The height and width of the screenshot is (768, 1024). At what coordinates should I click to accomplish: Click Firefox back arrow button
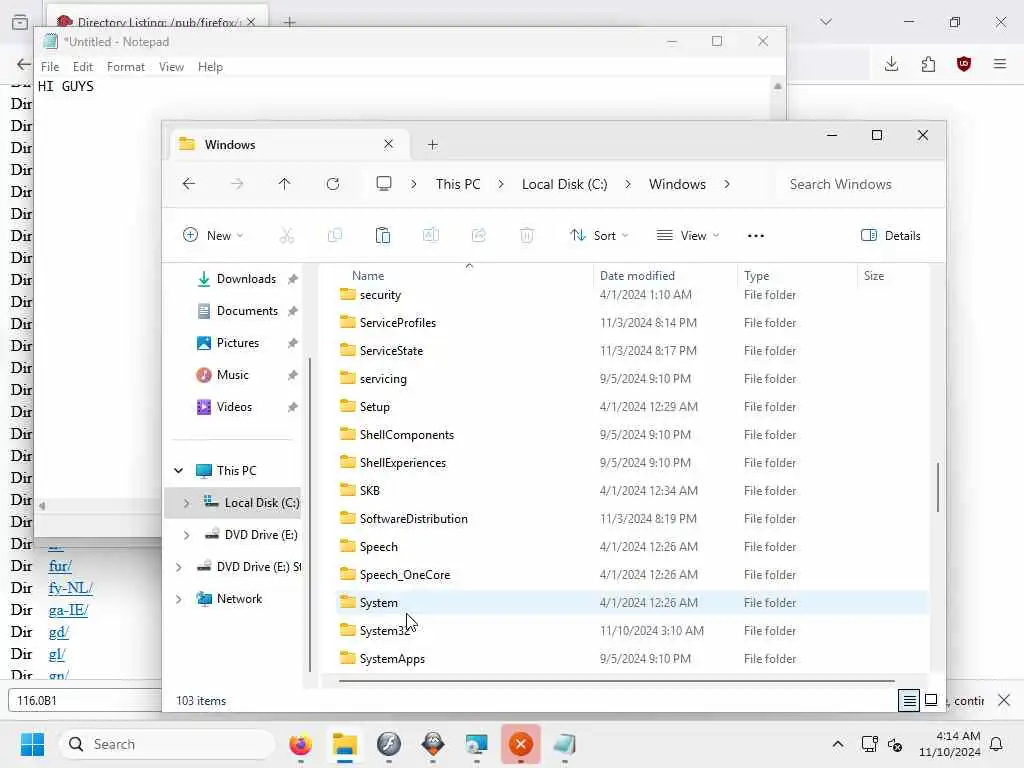tap(24, 64)
